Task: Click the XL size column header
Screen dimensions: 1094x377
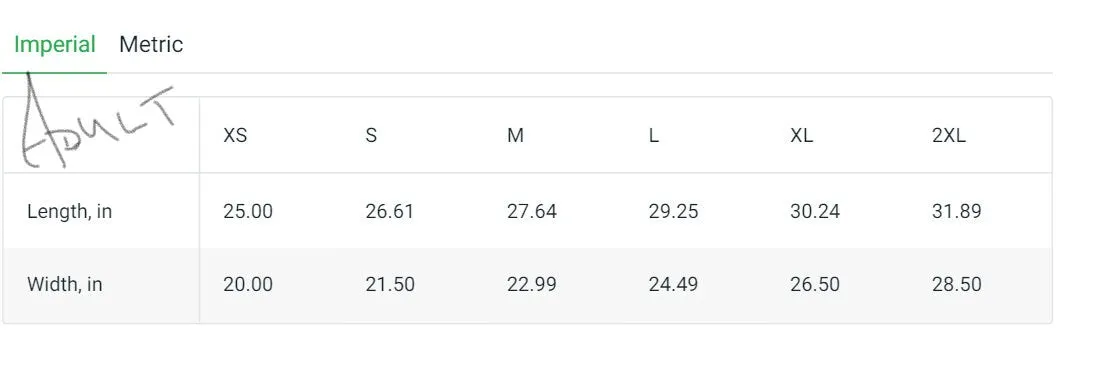Action: [x=802, y=135]
